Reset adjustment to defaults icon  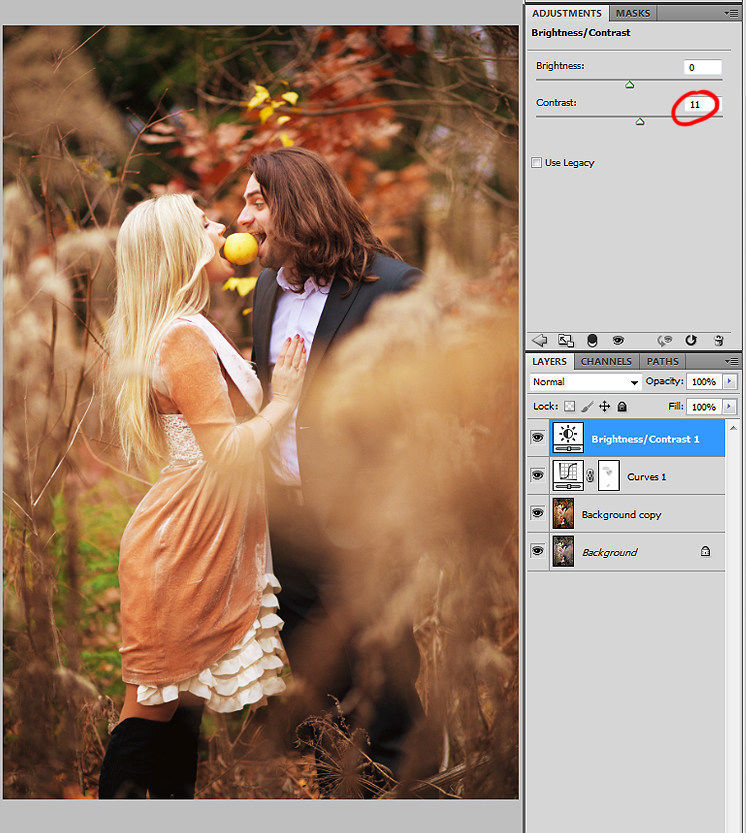pos(691,341)
